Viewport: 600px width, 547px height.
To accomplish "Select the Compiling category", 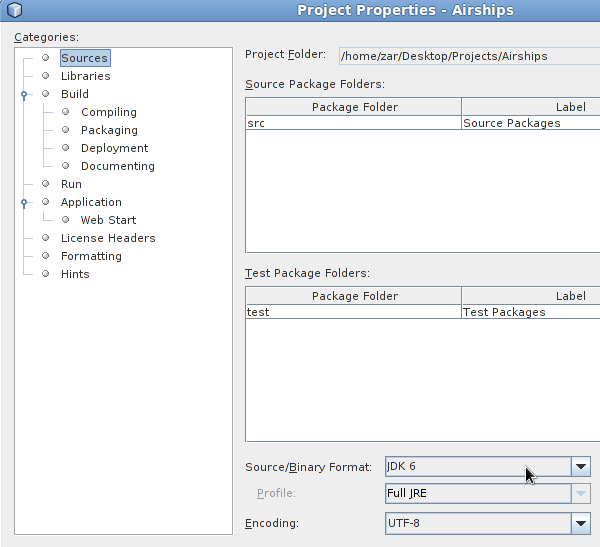I will (x=109, y=112).
